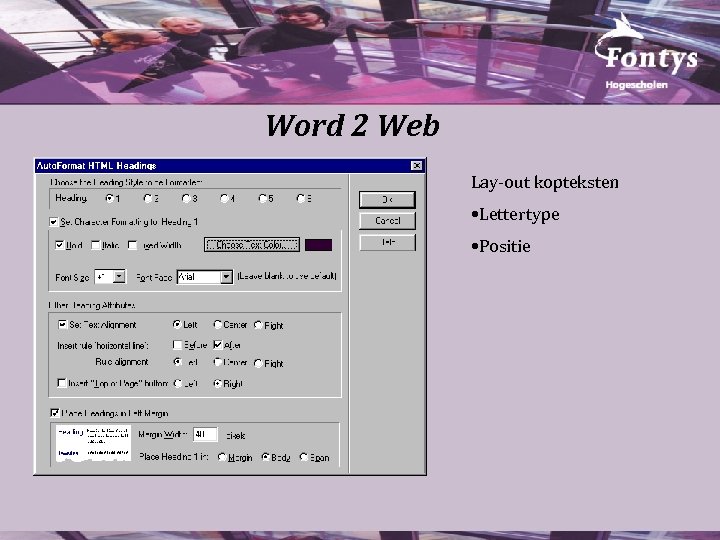
Task: Uncheck insert rule After checkbox
Action: click(218, 345)
